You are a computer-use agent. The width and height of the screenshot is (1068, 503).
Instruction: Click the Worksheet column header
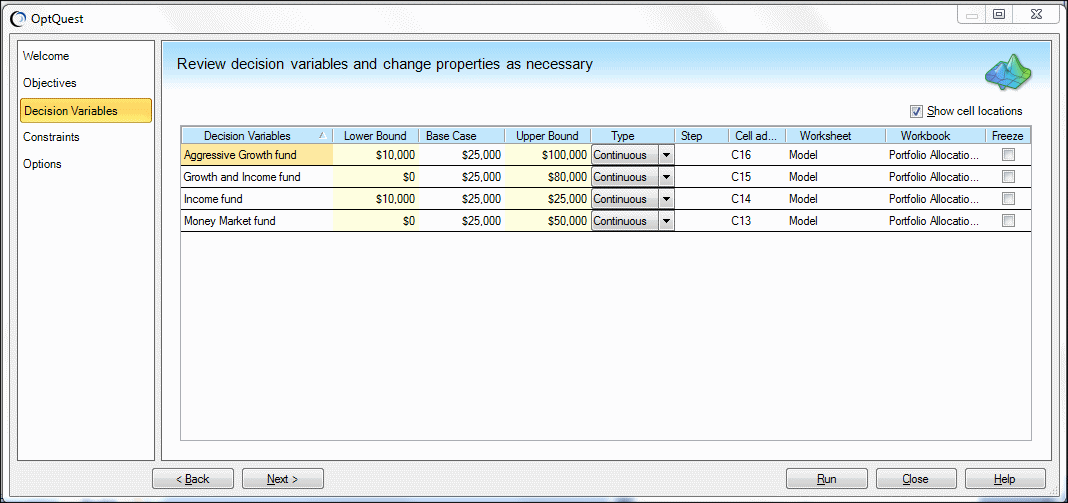click(x=836, y=136)
